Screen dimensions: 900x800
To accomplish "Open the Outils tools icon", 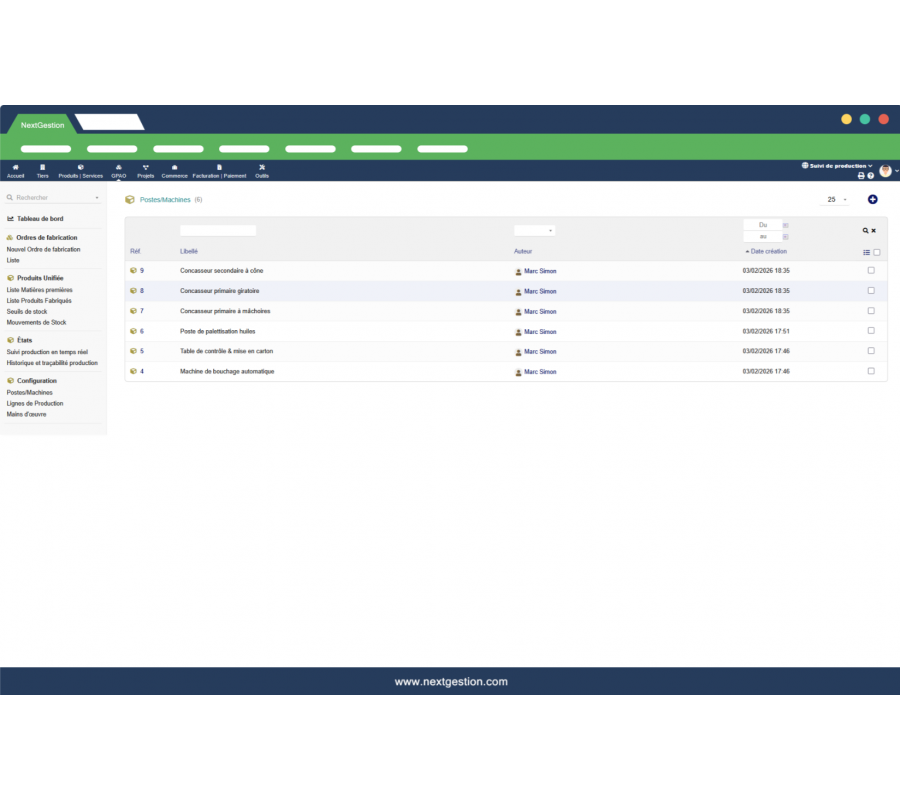I will point(262,167).
